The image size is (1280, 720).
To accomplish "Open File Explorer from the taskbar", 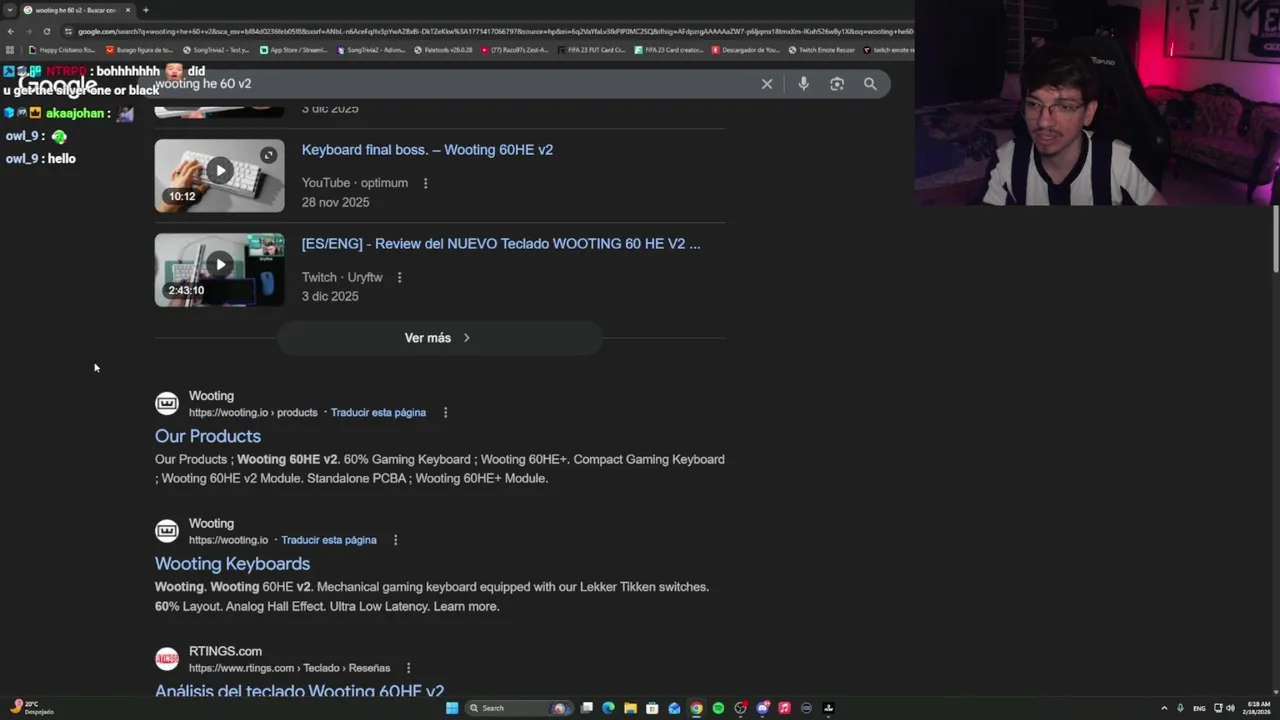I will click(630, 708).
